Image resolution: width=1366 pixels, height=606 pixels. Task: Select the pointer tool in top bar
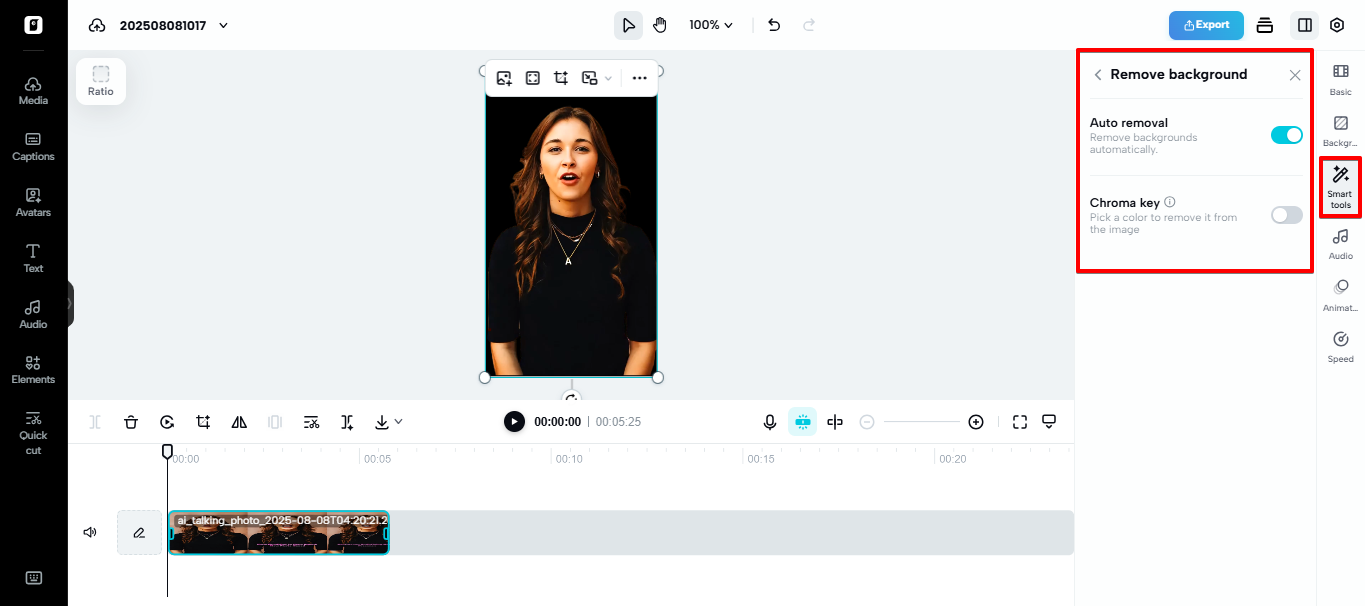(628, 25)
